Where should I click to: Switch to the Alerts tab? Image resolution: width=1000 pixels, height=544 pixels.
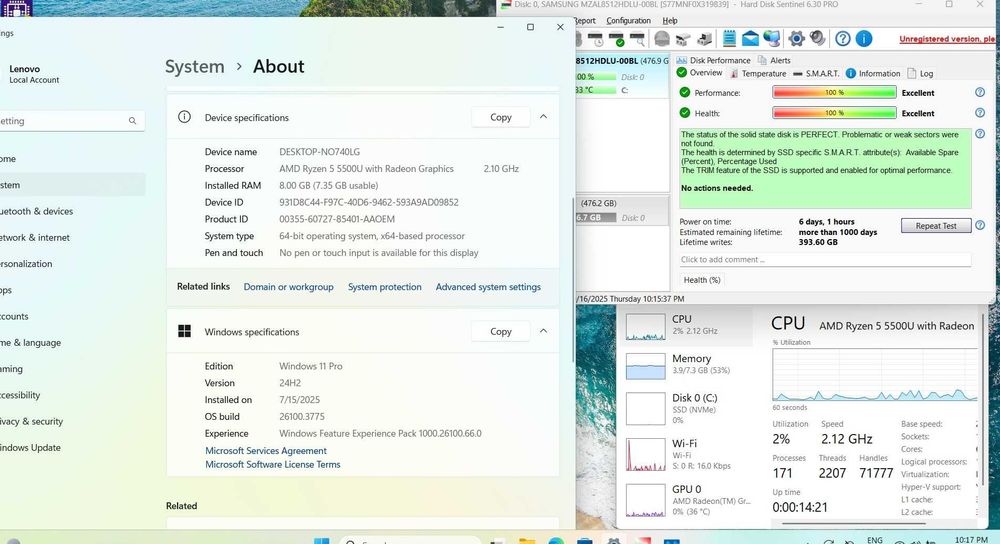pos(774,60)
